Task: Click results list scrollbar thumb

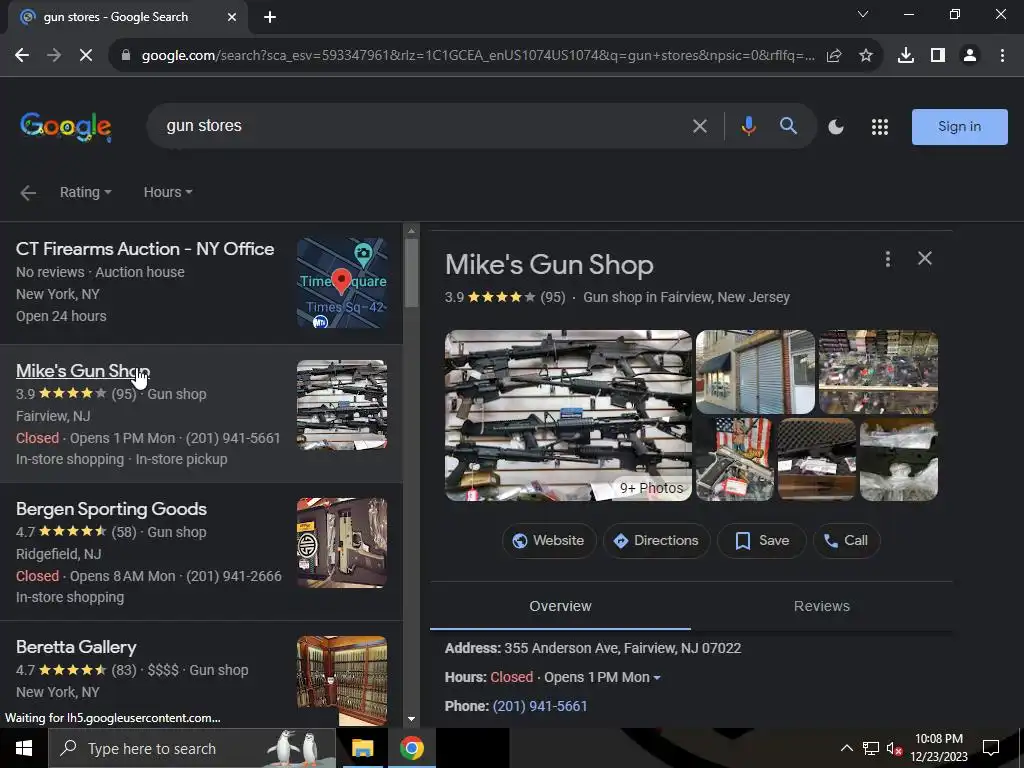Action: [x=411, y=272]
